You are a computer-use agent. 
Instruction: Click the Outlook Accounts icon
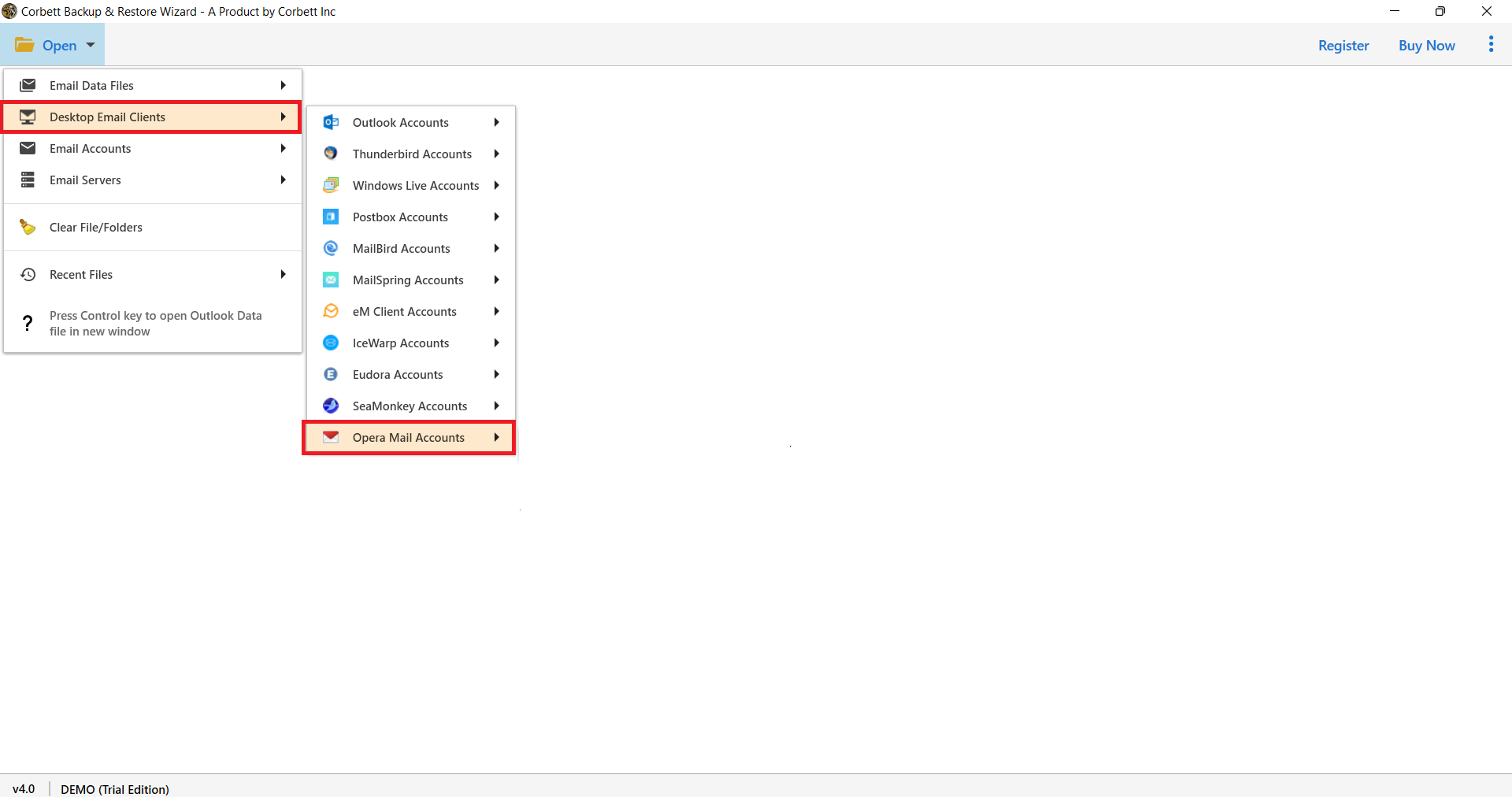click(331, 122)
